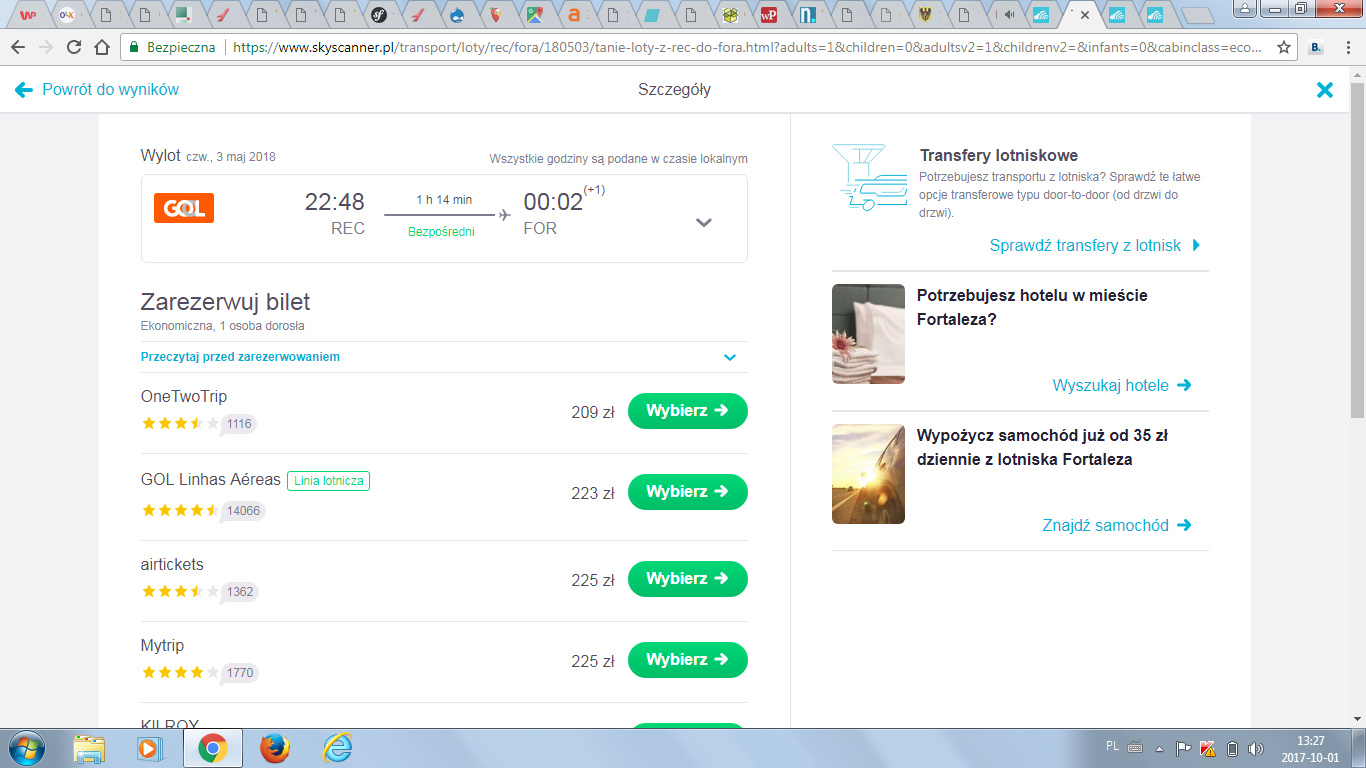
Task: Open Sprawdź transfery z lotnisk link
Action: (1095, 245)
